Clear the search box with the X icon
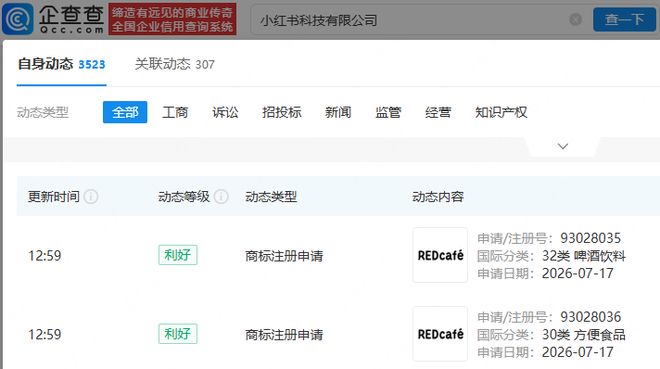The image size is (660, 369). pyautogui.click(x=575, y=19)
